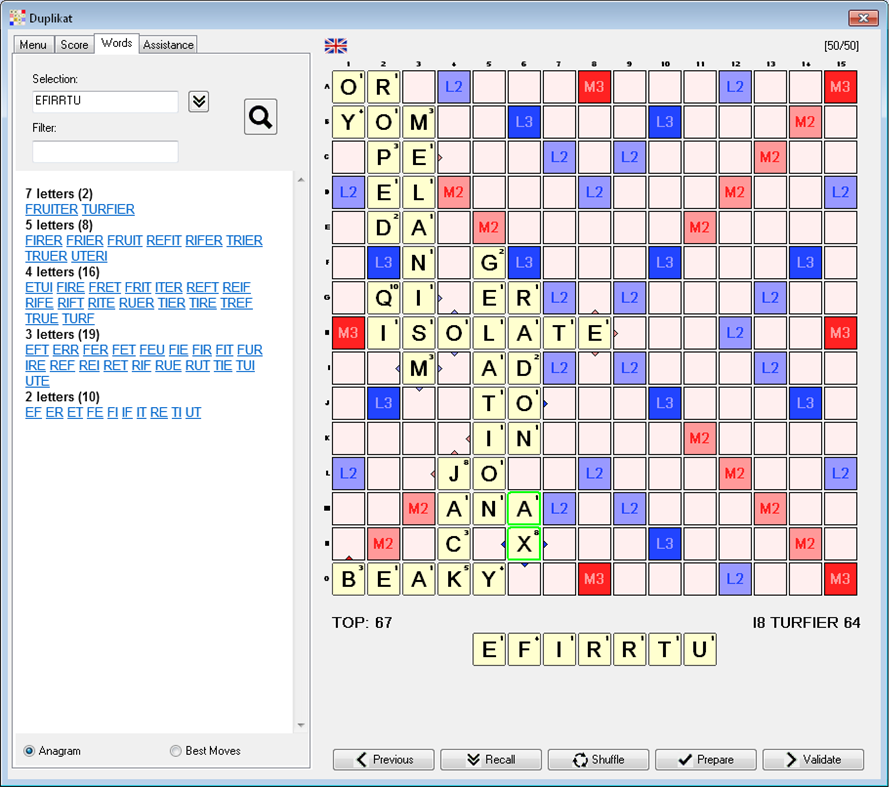Screen dimensions: 889x787
Task: Click inside the Filter input field
Action: 105,152
